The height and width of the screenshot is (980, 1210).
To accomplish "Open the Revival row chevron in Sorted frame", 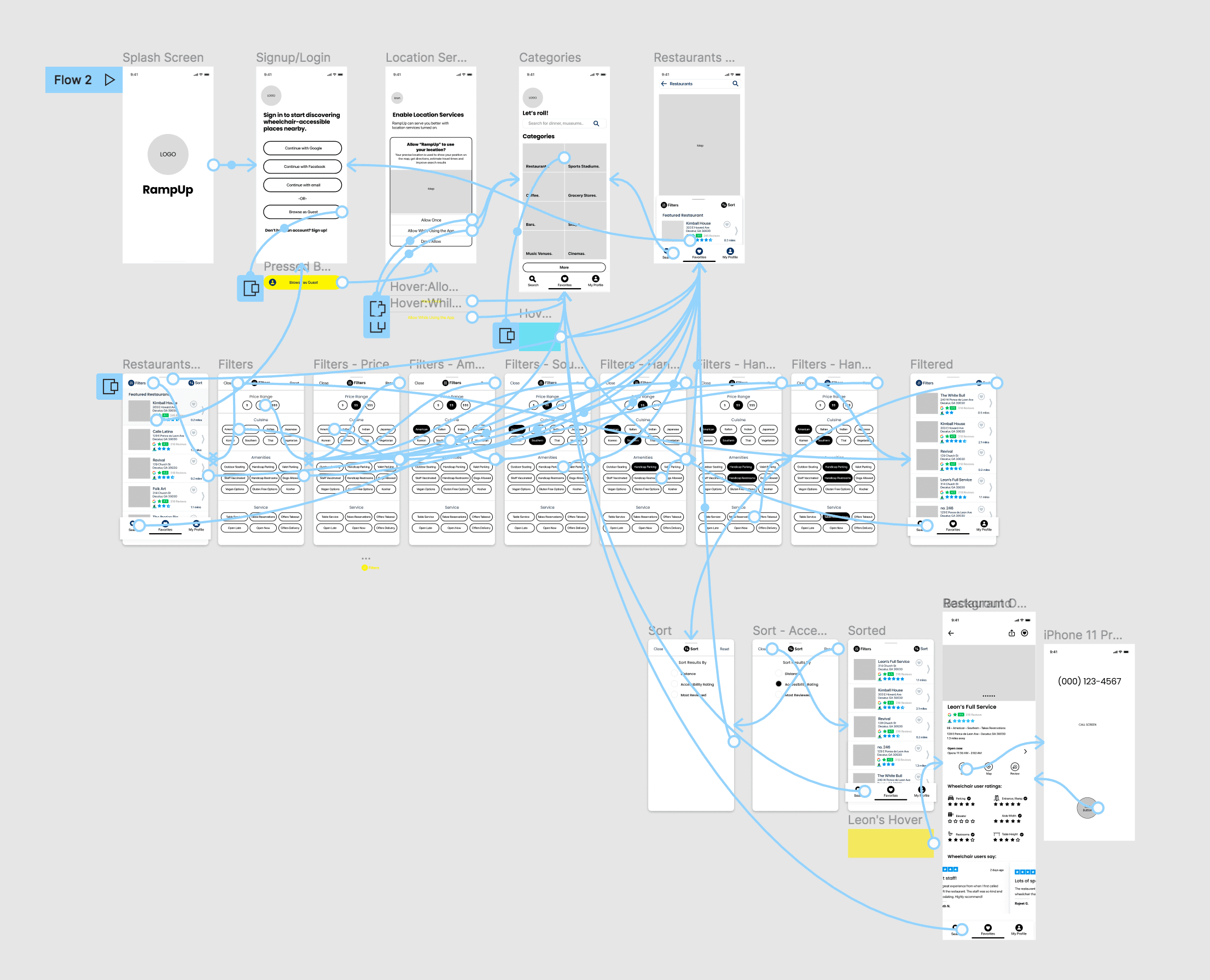I will pos(928,727).
